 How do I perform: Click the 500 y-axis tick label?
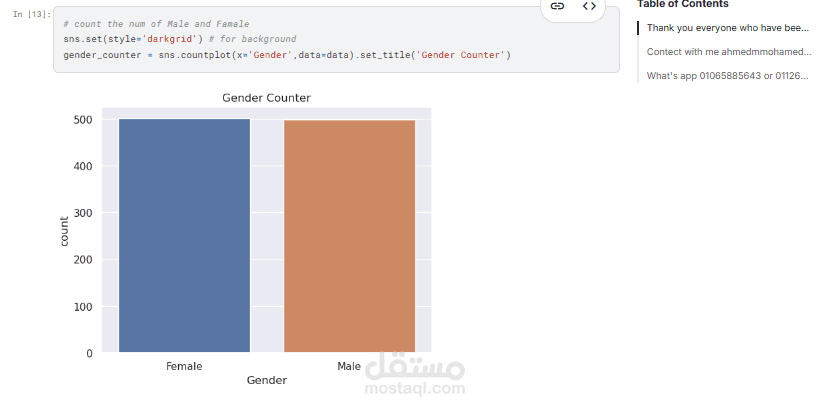click(83, 120)
